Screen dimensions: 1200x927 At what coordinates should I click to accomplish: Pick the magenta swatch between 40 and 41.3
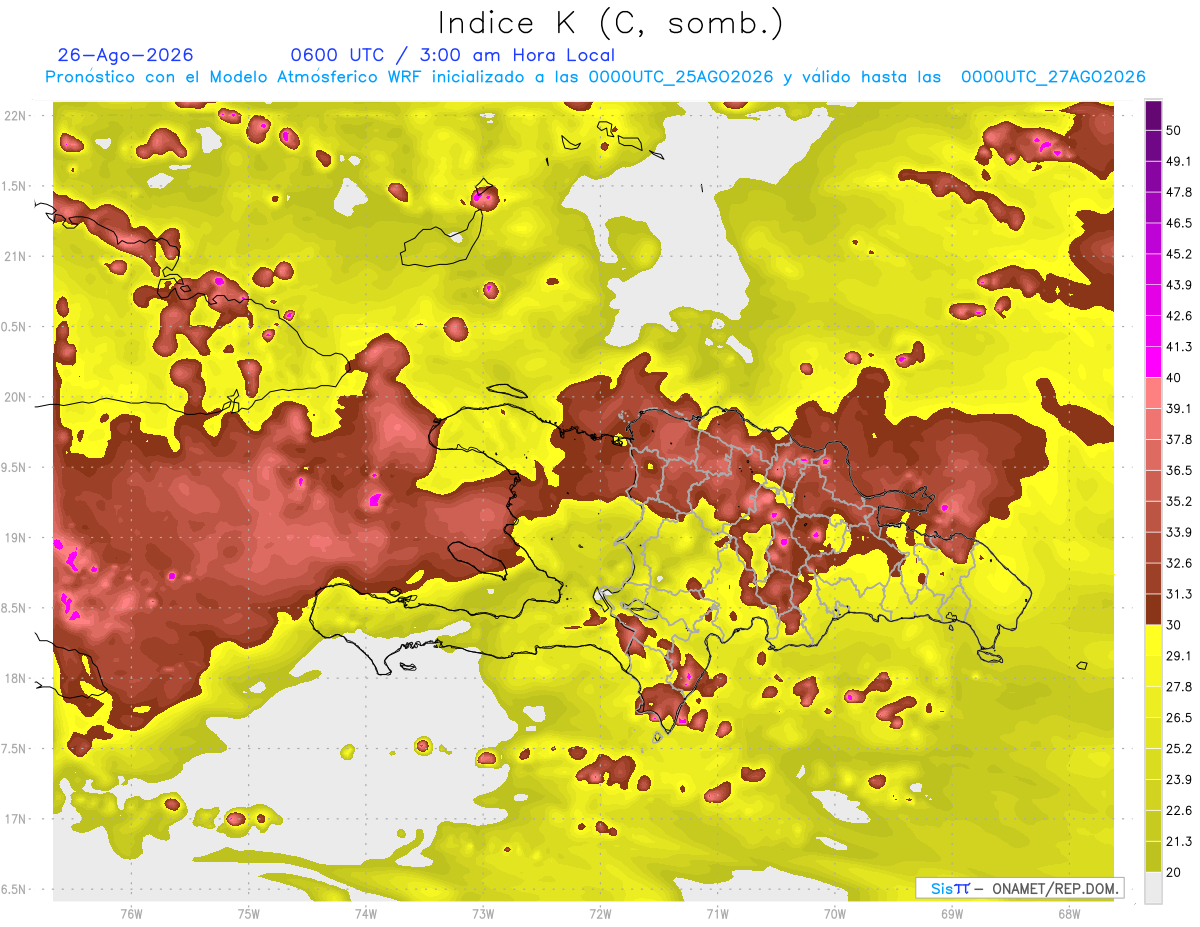(x=1153, y=362)
